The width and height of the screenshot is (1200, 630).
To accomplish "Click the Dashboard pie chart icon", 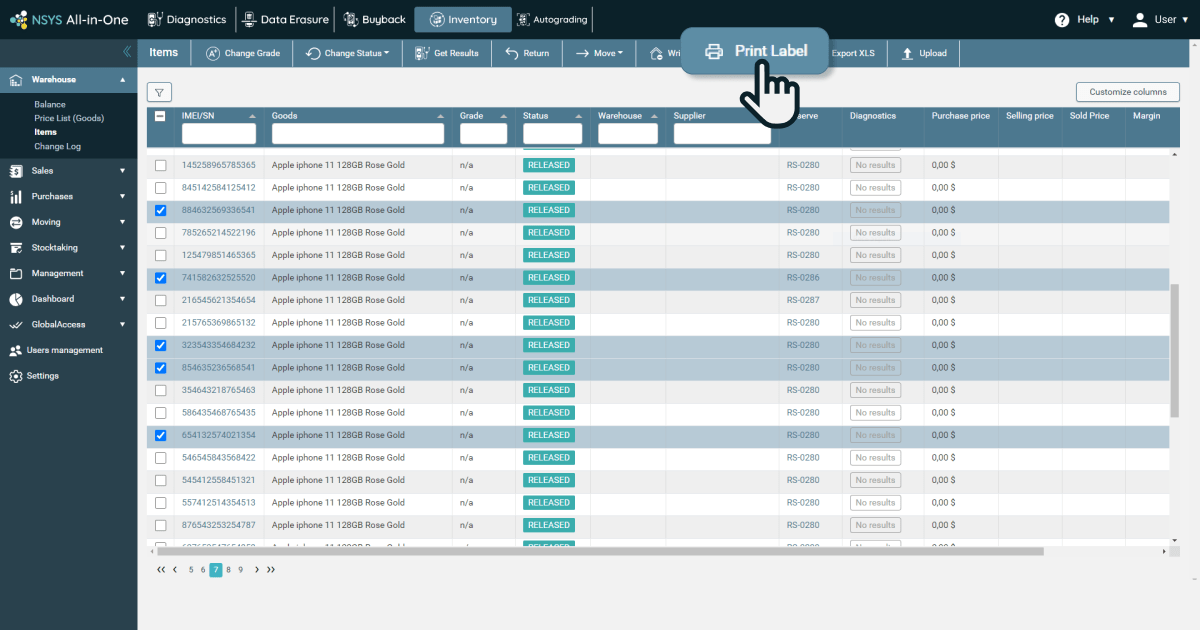I will point(16,299).
